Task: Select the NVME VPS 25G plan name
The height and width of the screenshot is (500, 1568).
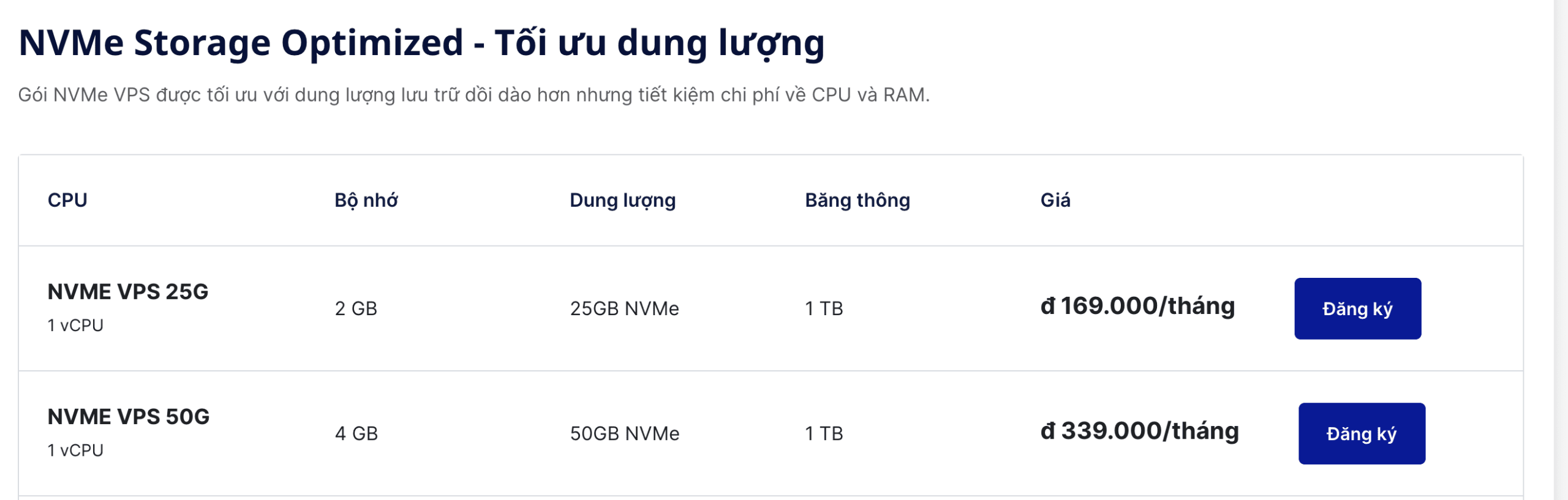Action: [128, 292]
